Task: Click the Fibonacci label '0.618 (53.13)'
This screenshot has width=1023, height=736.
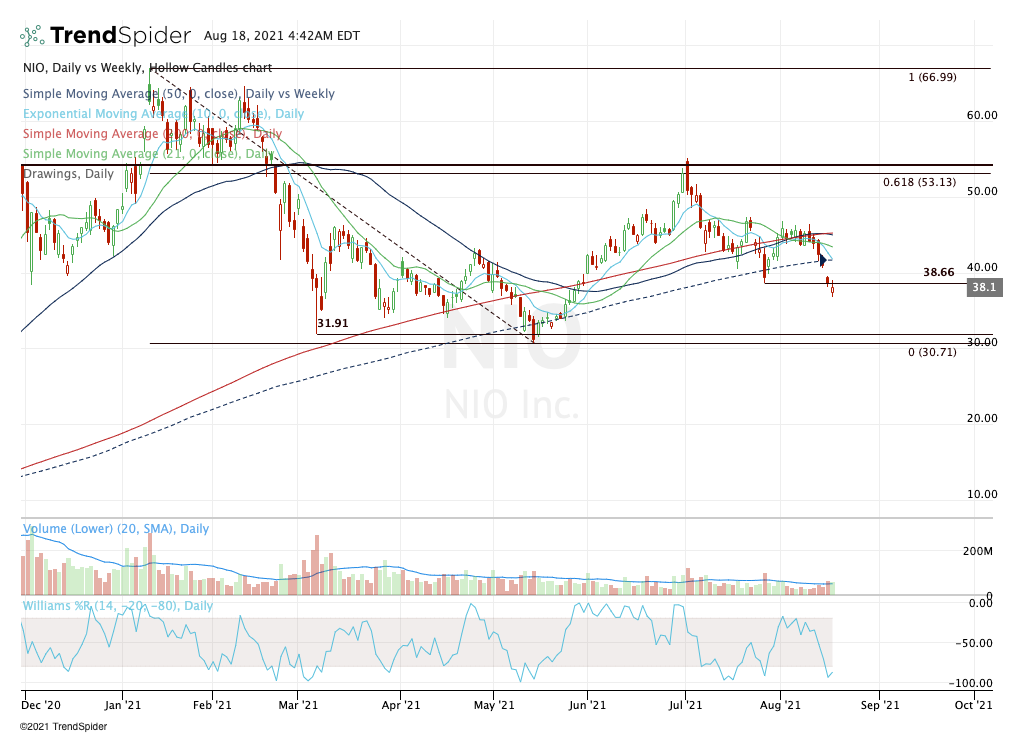Action: 919,182
